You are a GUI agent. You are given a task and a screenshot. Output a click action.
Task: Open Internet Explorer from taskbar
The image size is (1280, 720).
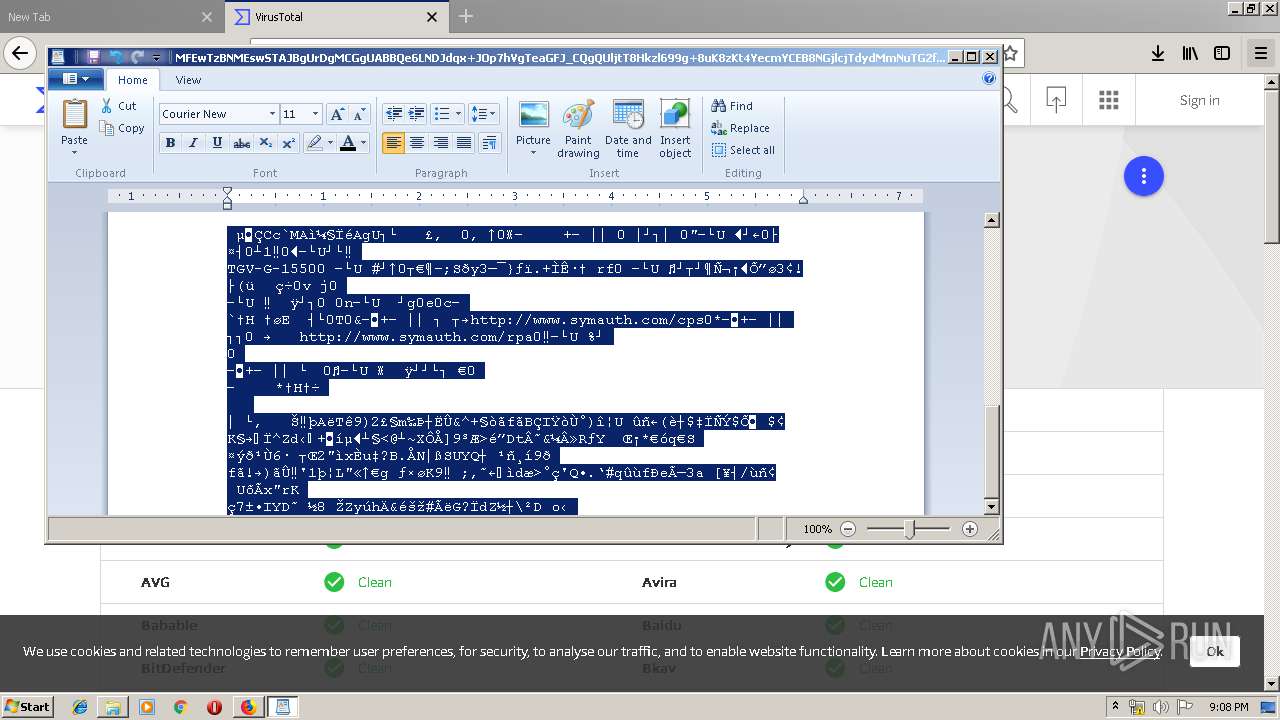pyautogui.click(x=80, y=707)
